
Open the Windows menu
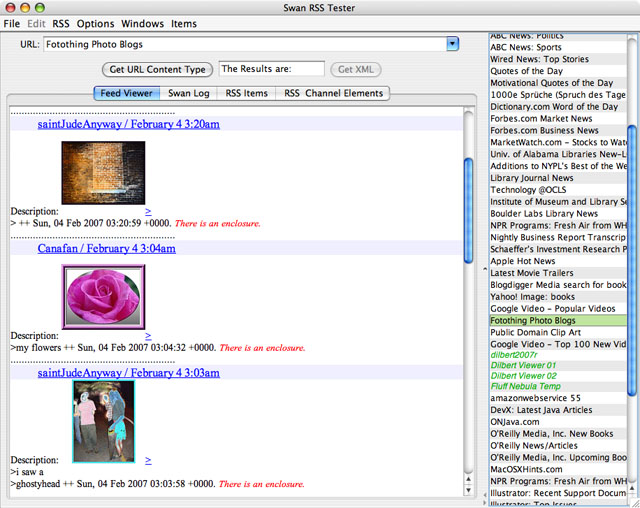click(142, 23)
